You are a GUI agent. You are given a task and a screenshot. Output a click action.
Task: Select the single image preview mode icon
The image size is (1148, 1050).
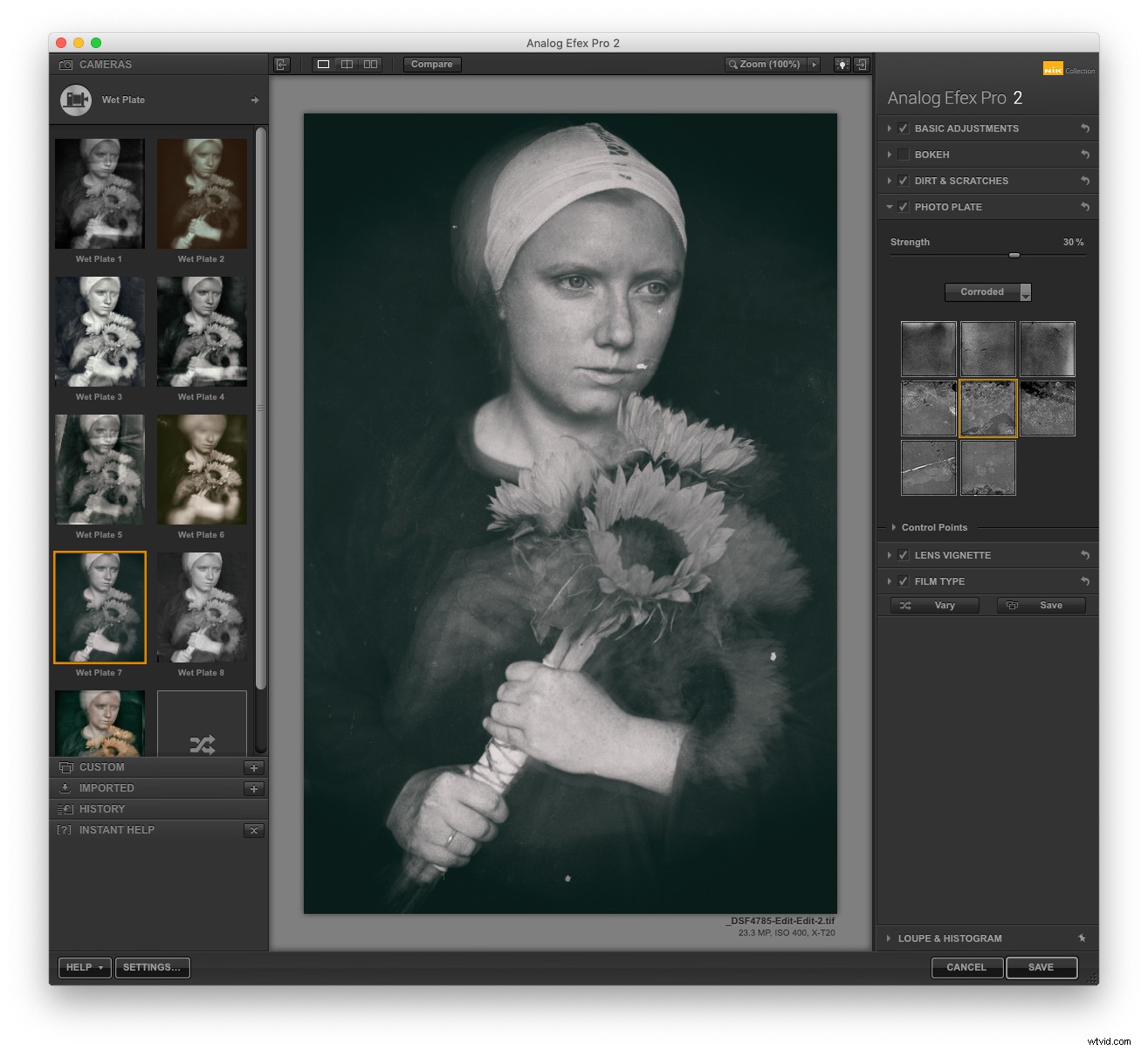(324, 64)
